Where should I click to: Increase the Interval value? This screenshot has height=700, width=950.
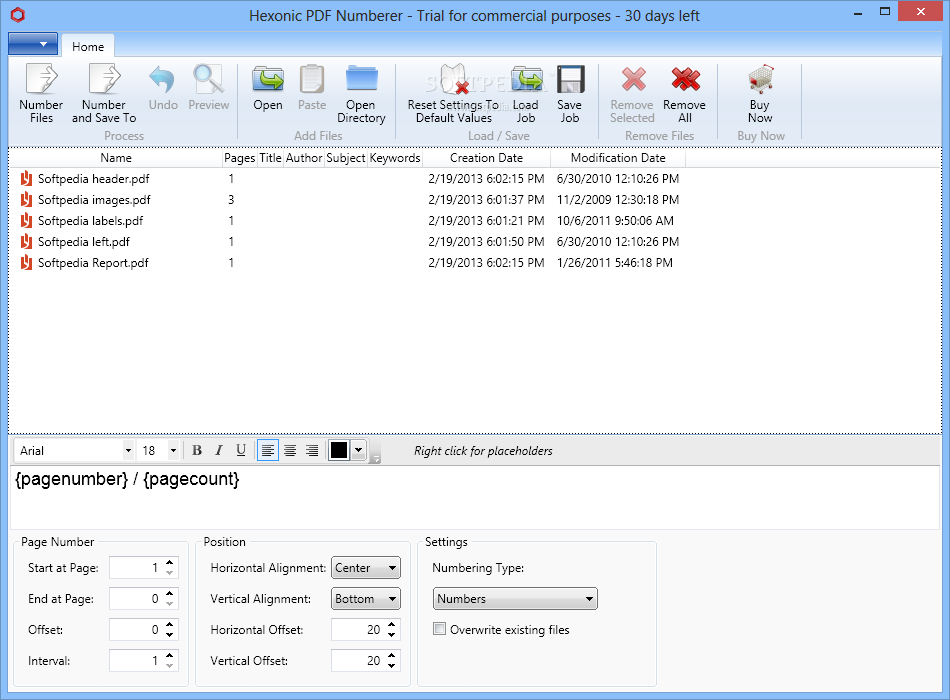pos(170,656)
